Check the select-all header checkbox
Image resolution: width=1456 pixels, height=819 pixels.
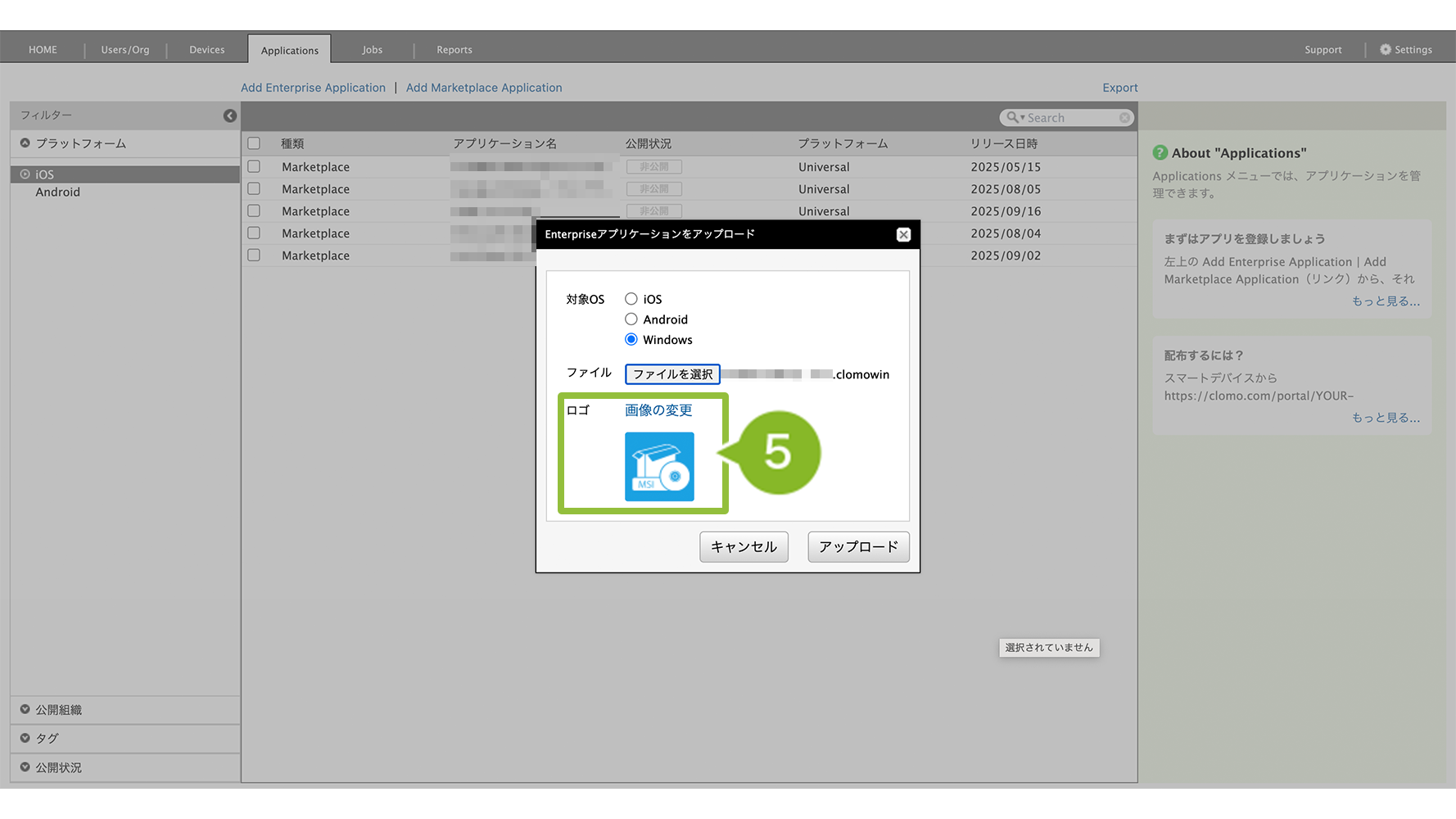coord(254,143)
